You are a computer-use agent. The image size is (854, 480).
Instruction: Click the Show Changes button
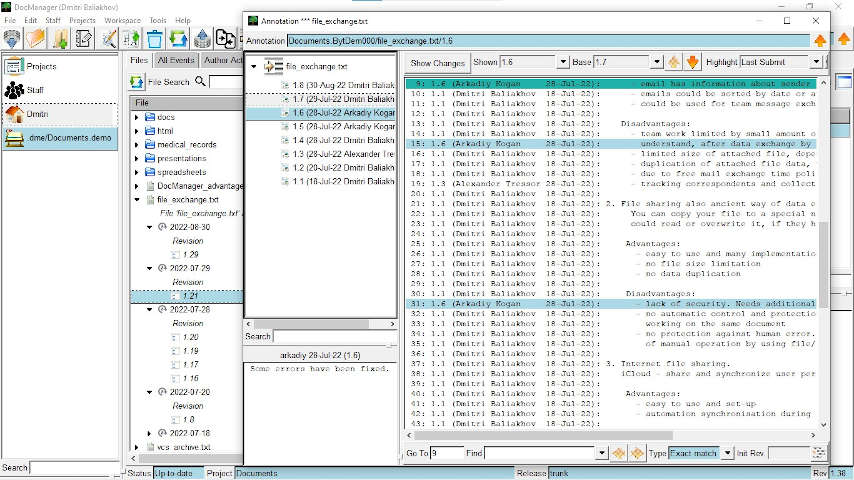[438, 62]
